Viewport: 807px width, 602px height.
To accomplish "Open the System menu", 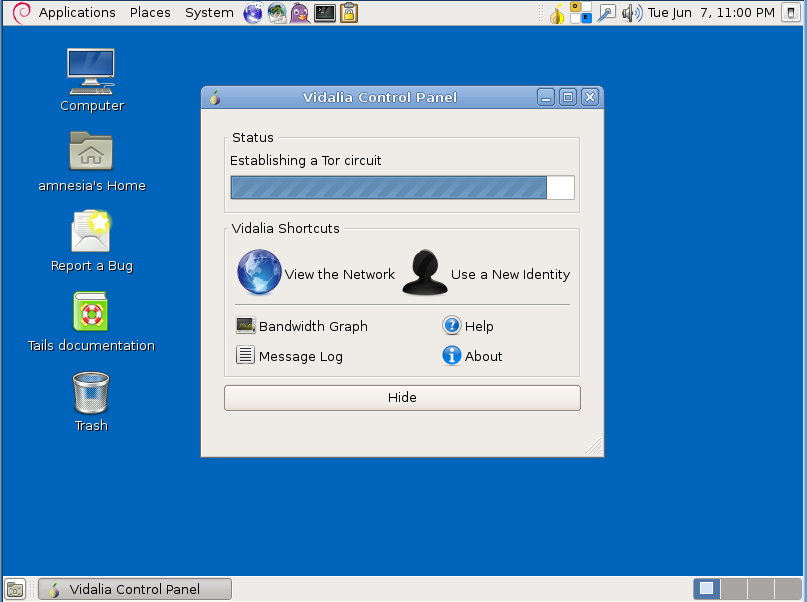I will (209, 12).
